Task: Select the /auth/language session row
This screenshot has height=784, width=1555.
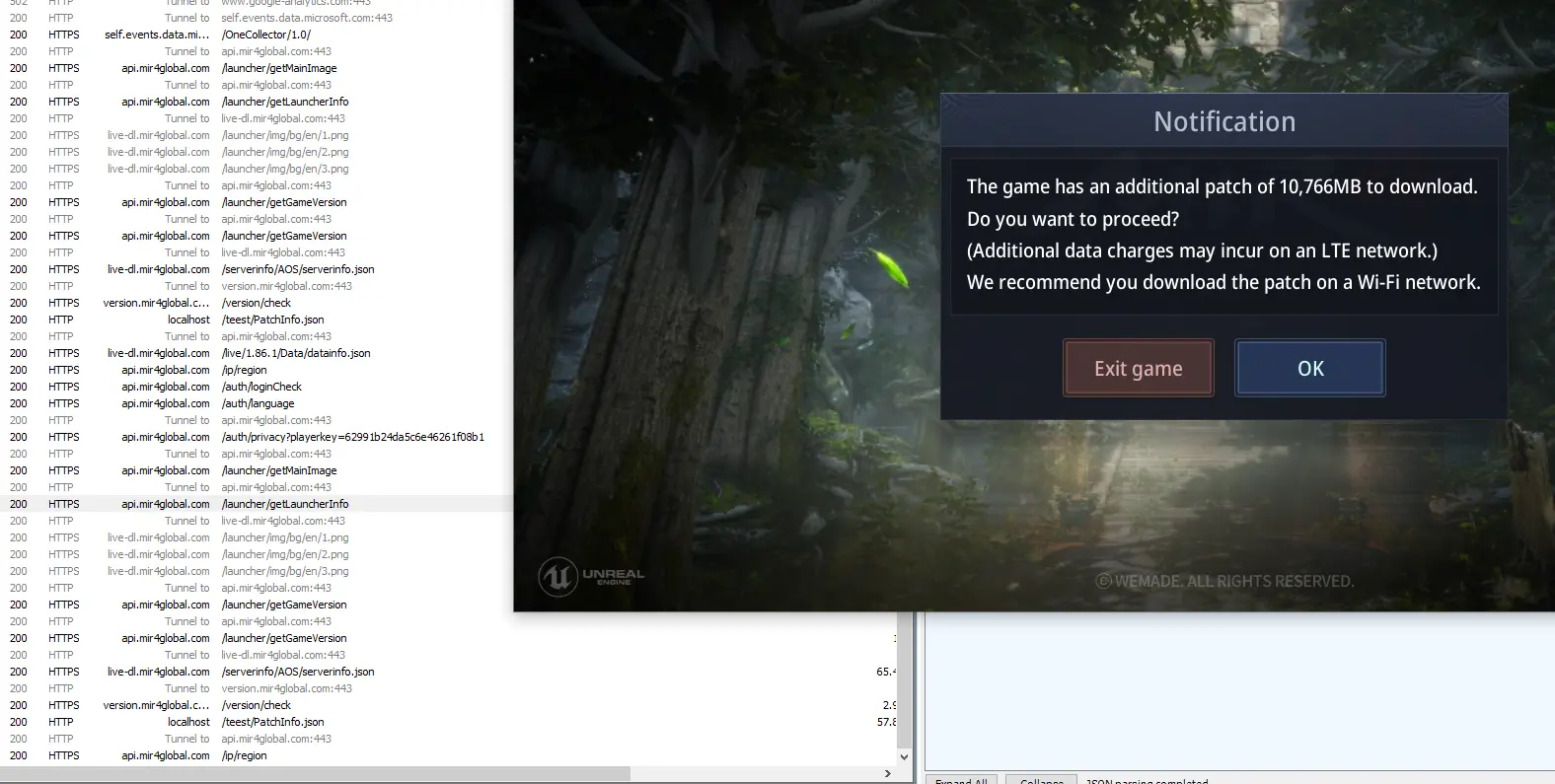Action: pyautogui.click(x=257, y=403)
